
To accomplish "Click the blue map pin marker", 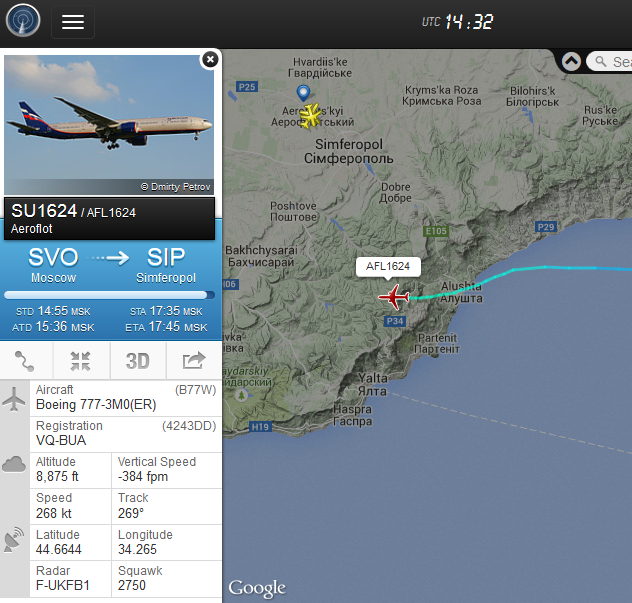I will tap(303, 93).
